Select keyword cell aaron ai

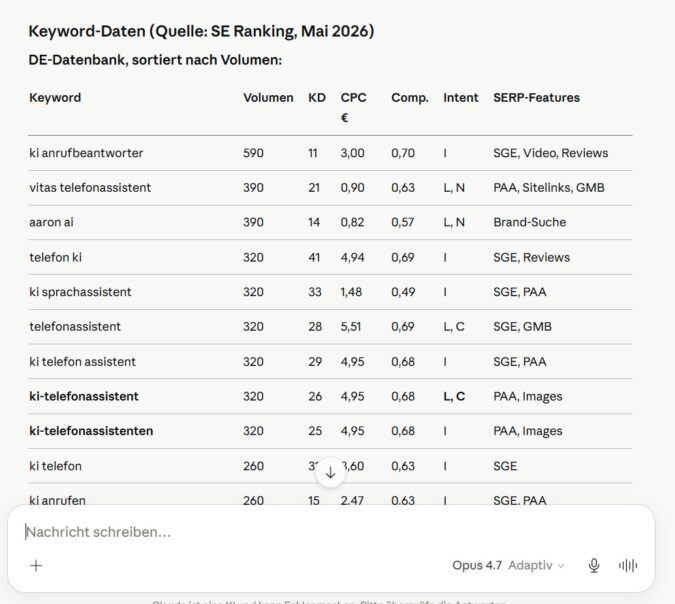click(x=51, y=222)
